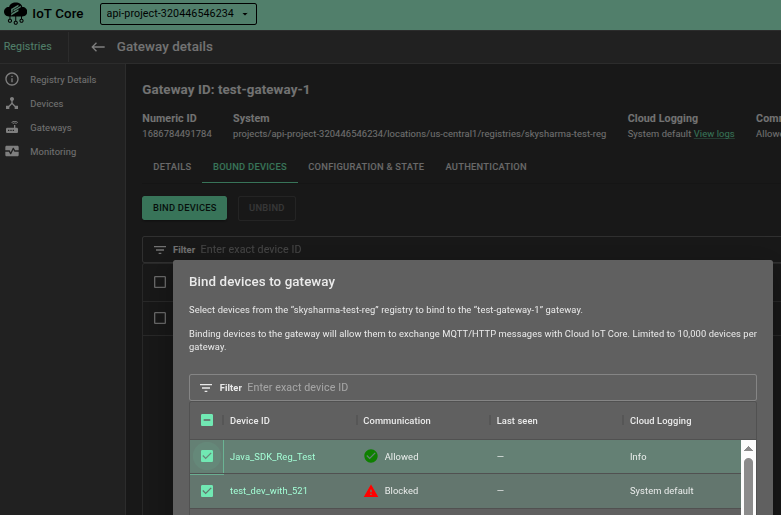Click the back arrow beside Gateway details
The image size is (781, 515).
98,47
